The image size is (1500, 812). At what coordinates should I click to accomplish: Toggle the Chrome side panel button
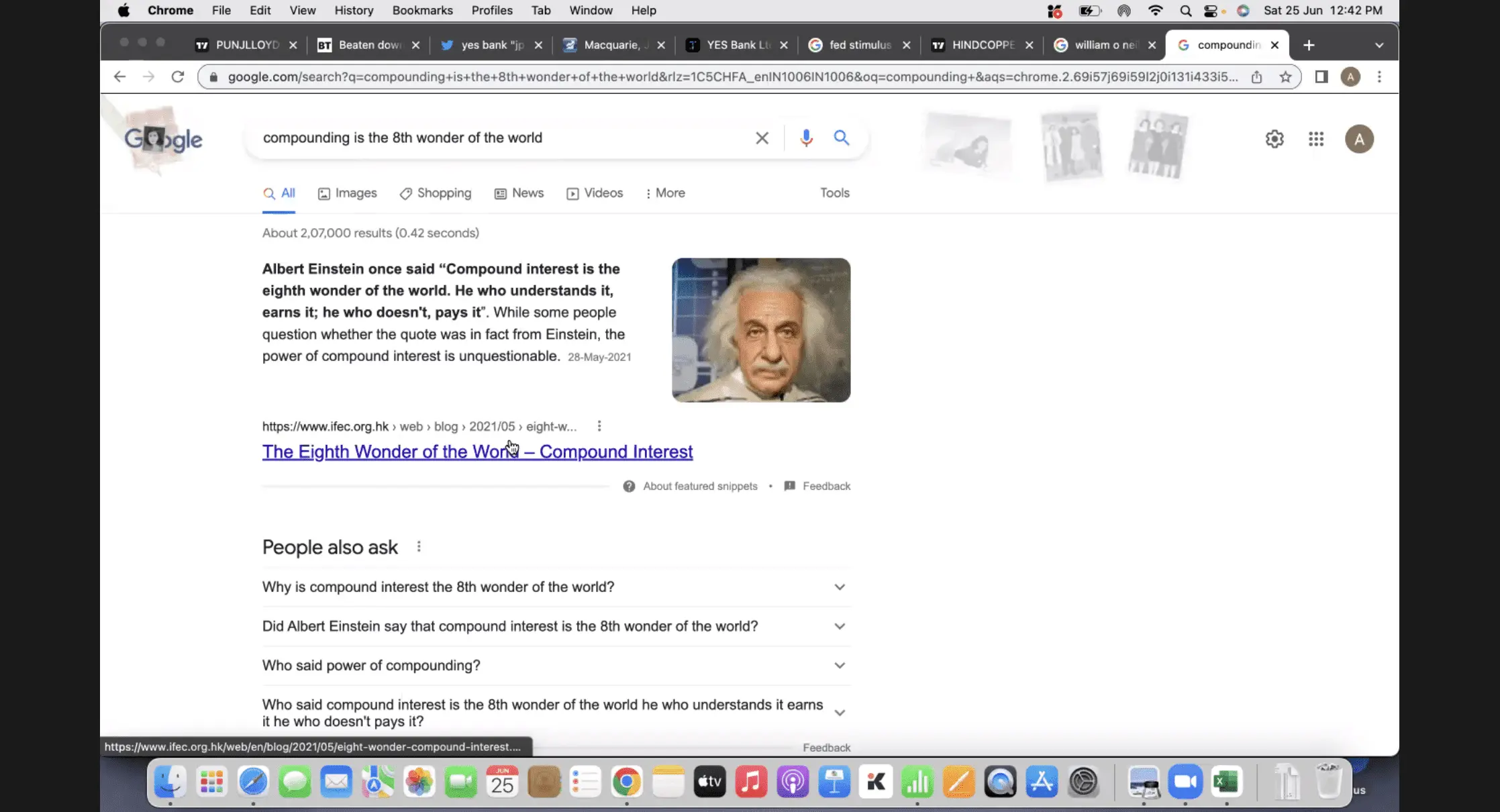click(1321, 77)
